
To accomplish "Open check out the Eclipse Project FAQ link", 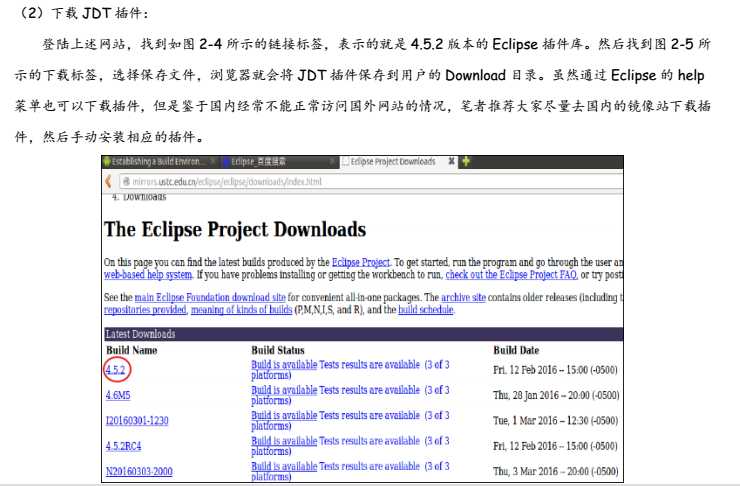I will (x=511, y=275).
